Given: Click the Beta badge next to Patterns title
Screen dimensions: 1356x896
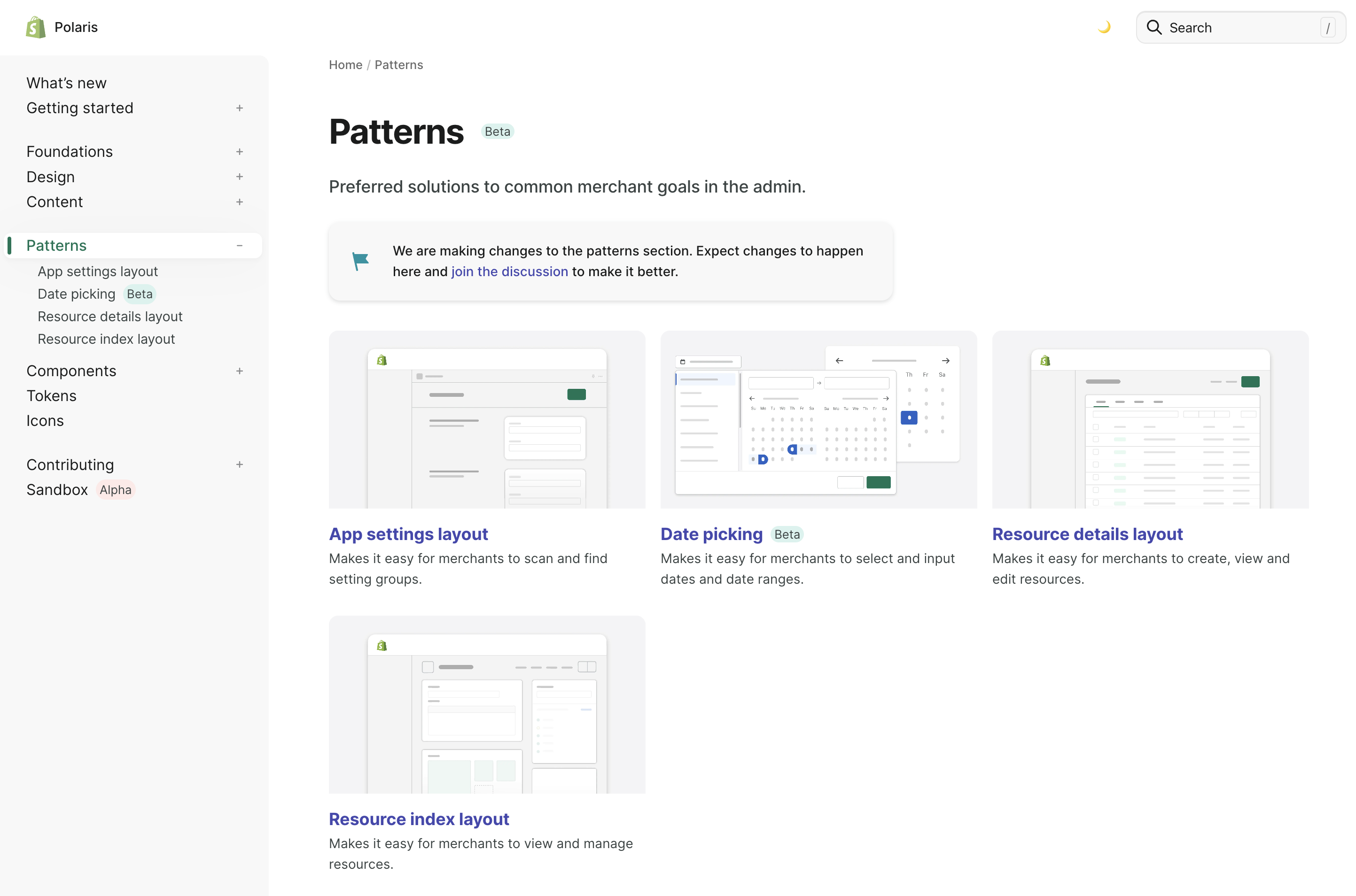Looking at the screenshot, I should point(498,131).
